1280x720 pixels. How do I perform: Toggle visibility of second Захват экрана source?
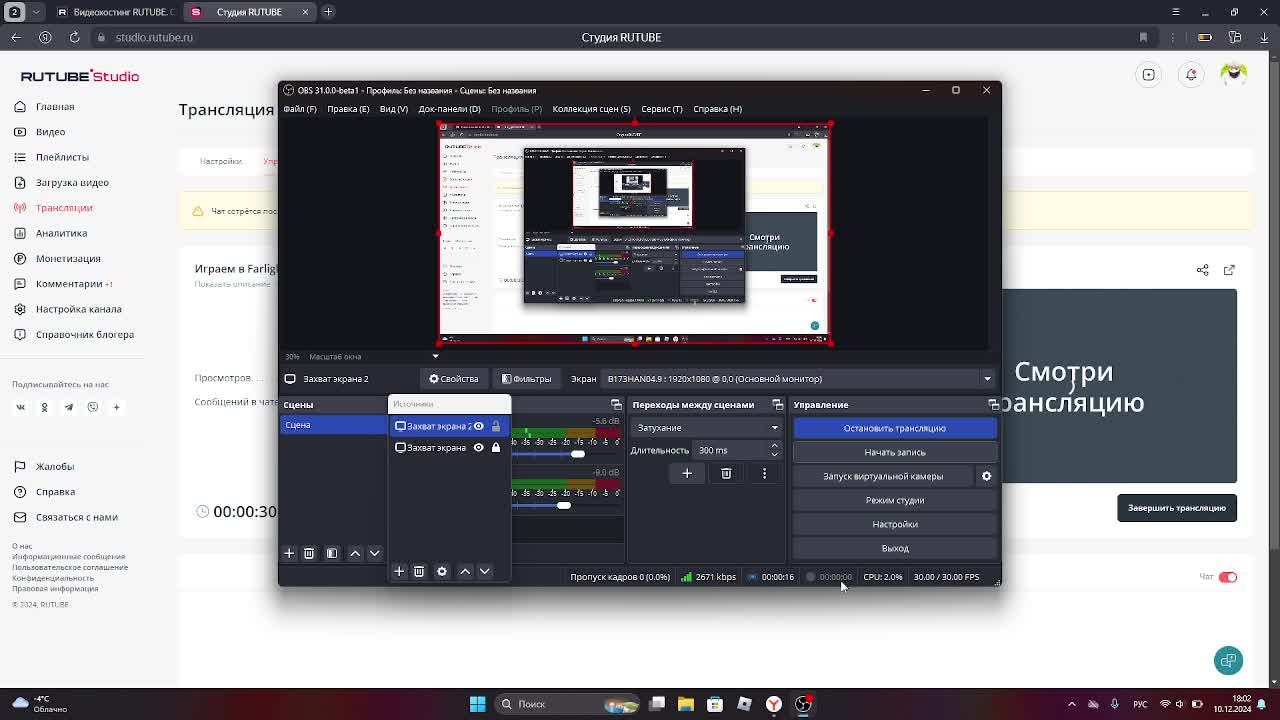click(478, 448)
